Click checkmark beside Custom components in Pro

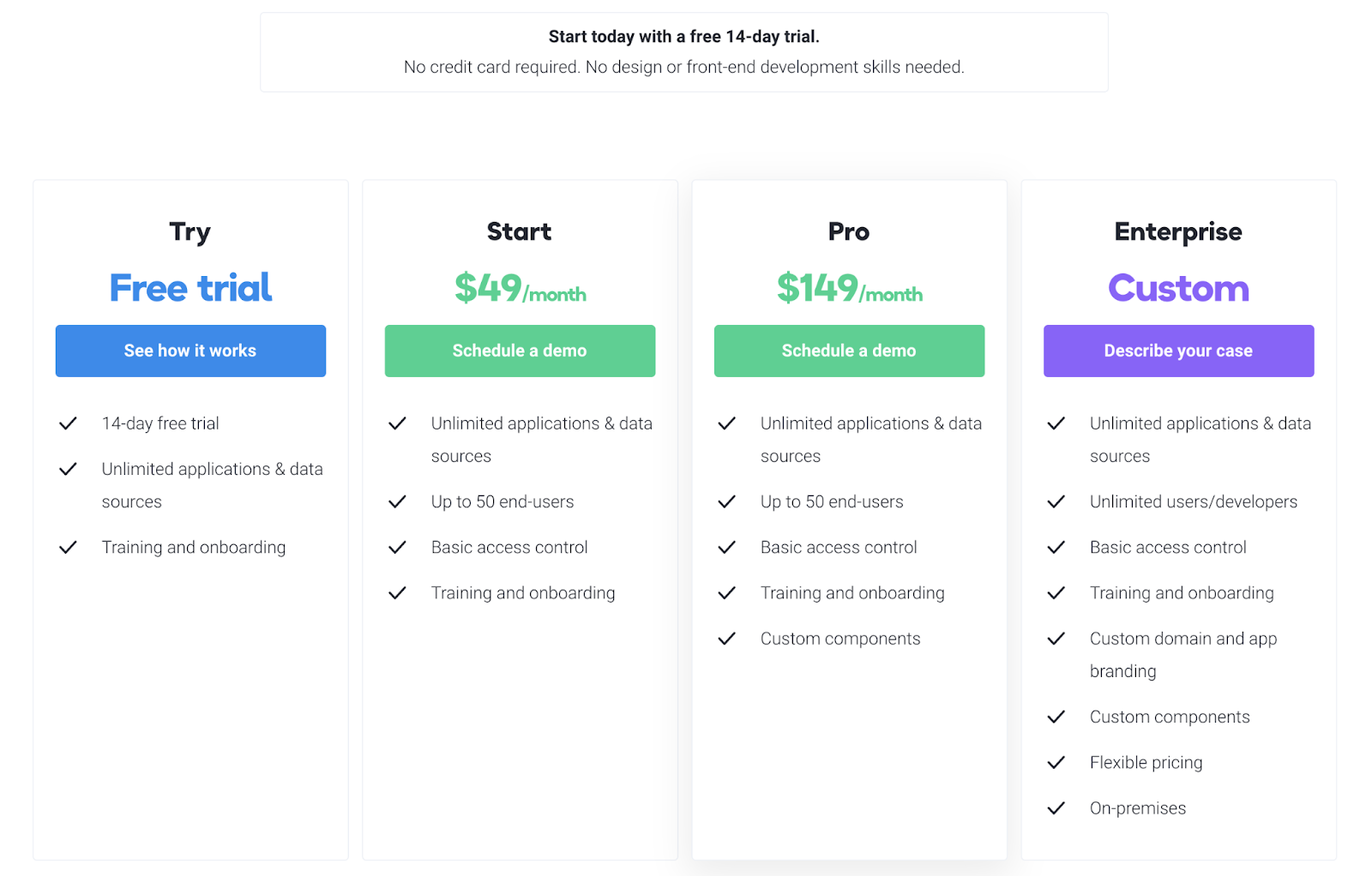tap(726, 639)
